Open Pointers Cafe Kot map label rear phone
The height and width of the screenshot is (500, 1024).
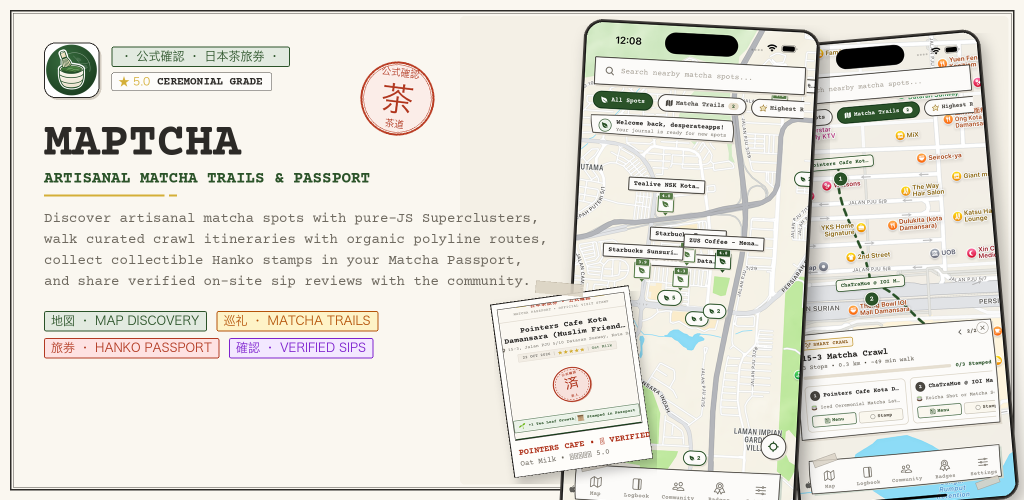pos(842,162)
